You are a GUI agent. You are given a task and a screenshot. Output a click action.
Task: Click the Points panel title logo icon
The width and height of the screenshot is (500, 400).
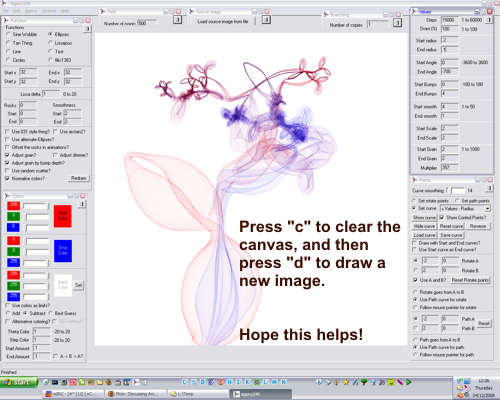[415, 180]
